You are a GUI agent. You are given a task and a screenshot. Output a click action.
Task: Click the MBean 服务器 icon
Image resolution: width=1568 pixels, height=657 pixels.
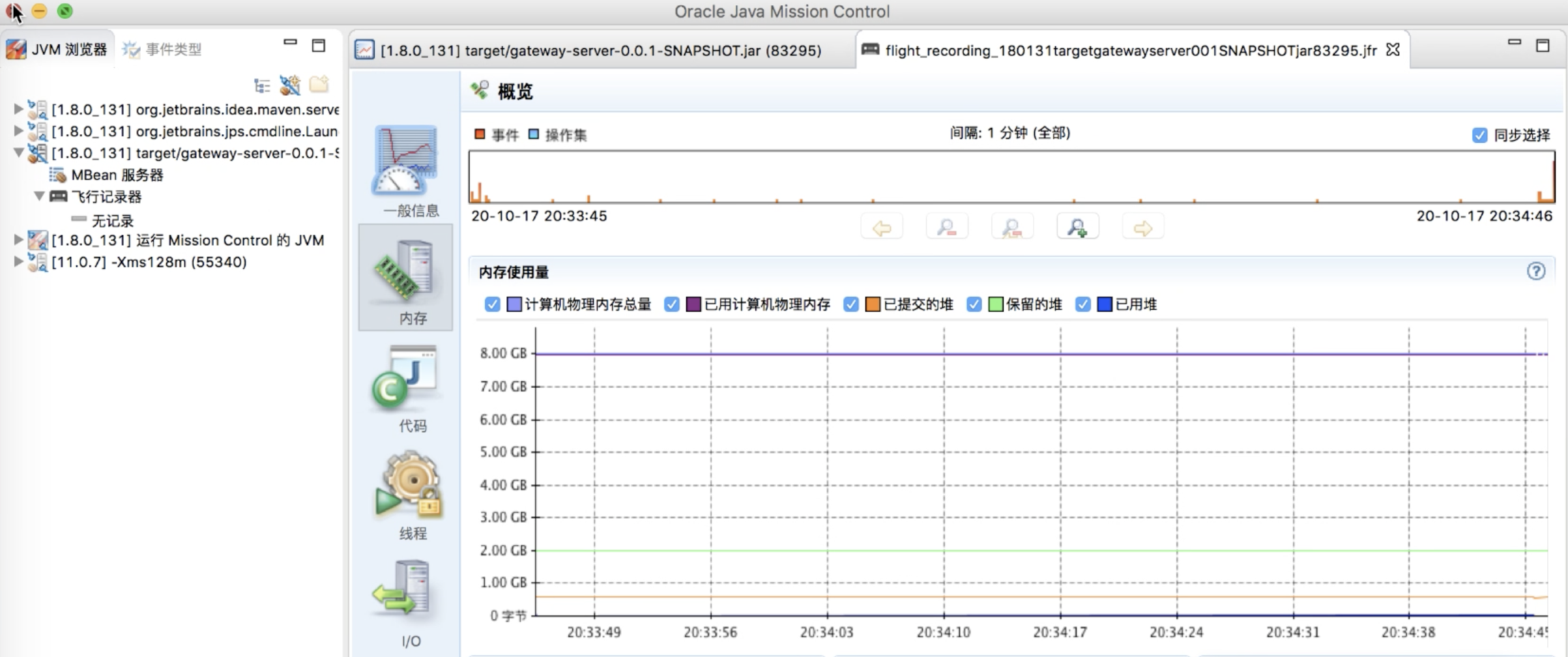point(57,175)
